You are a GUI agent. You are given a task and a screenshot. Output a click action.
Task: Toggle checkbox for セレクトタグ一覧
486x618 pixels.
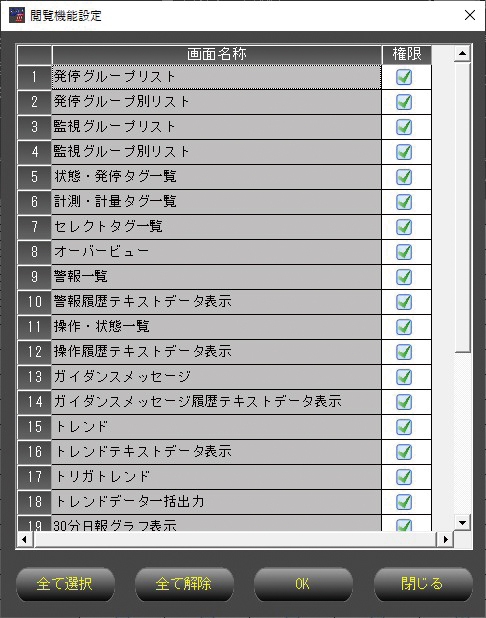[x=404, y=227]
